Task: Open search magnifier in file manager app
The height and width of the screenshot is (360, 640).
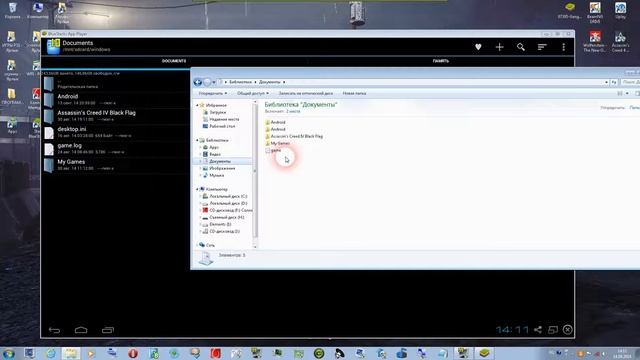Action: tap(521, 47)
